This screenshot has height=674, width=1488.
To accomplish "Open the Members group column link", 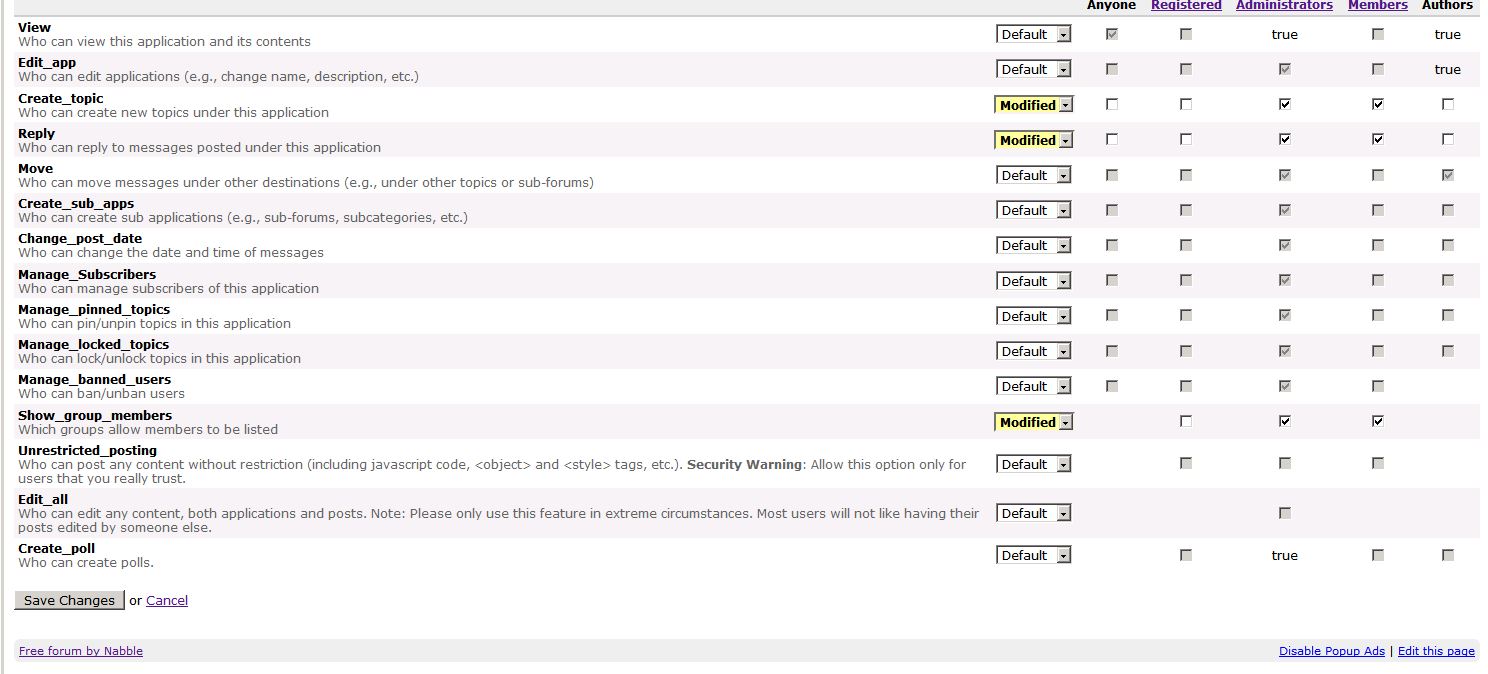I will (1377, 5).
